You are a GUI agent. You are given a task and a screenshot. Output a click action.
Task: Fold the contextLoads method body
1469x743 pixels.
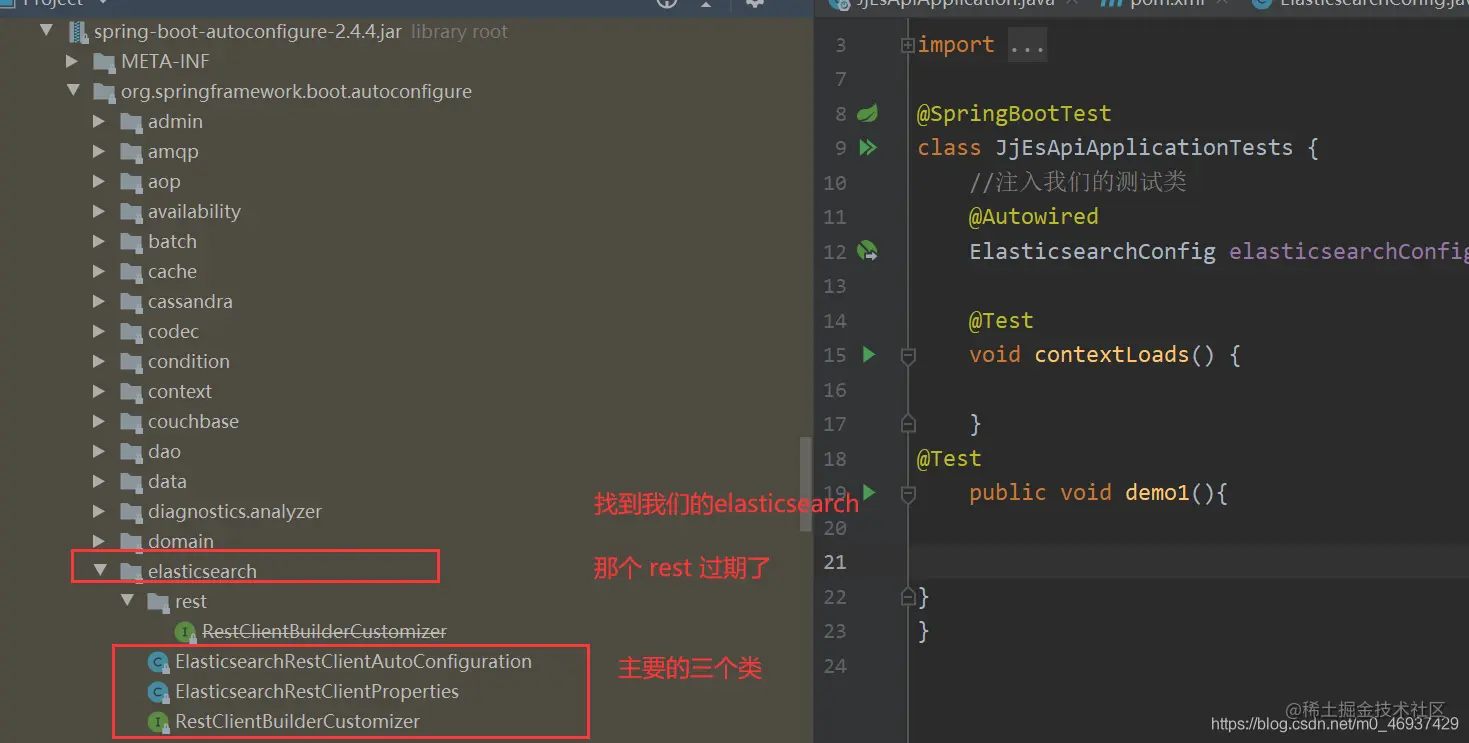(x=908, y=355)
